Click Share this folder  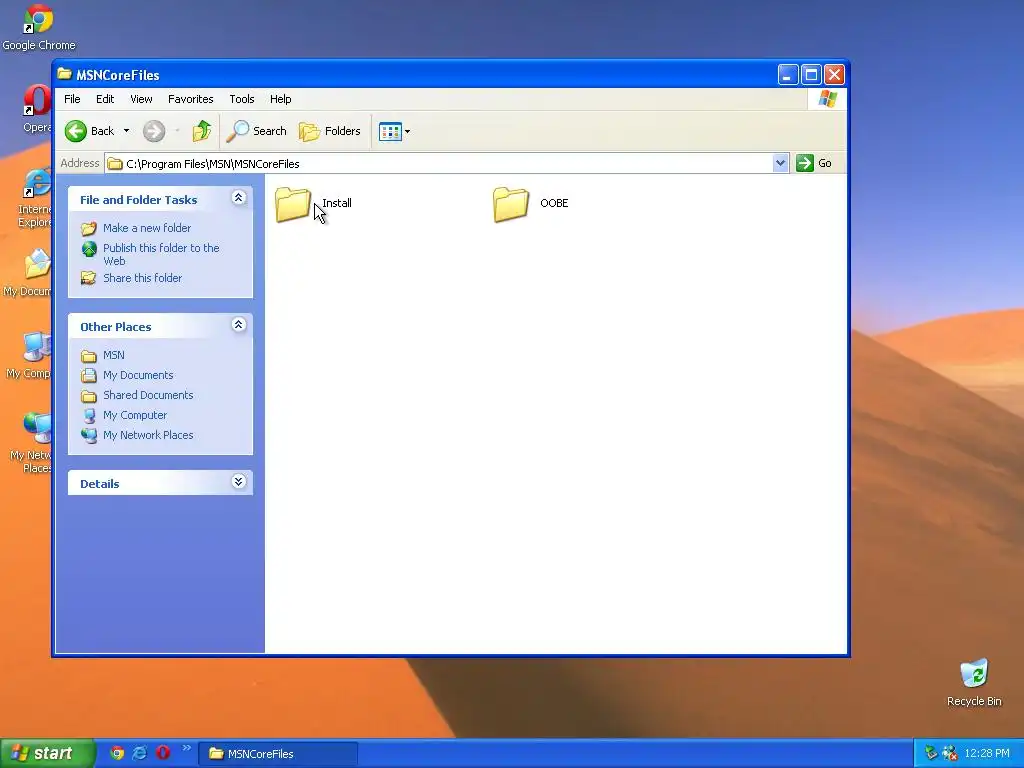(142, 278)
